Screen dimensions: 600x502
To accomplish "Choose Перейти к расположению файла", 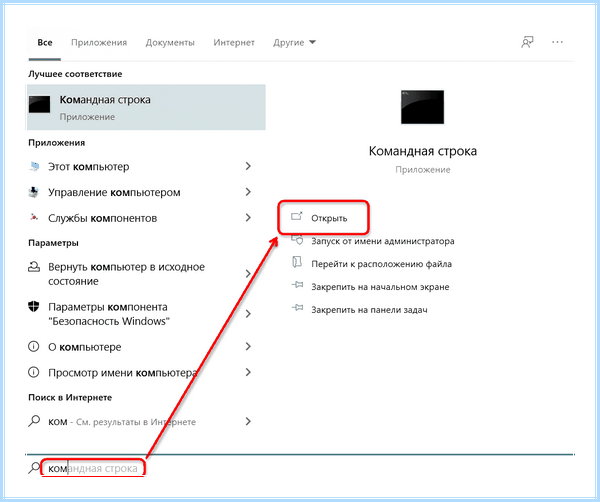I will (x=381, y=264).
